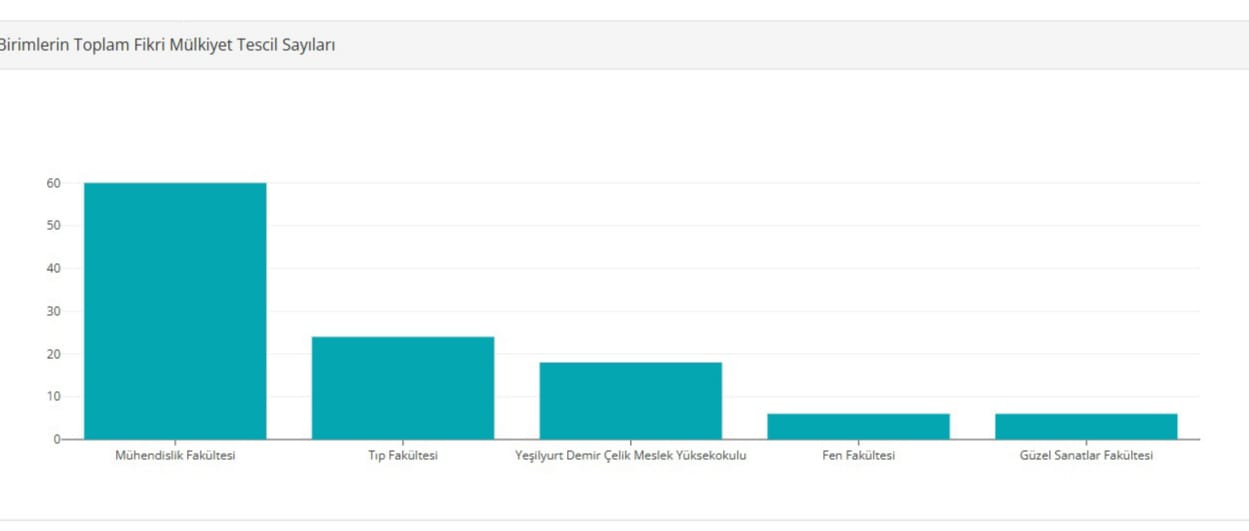Select the 40 y-axis tick label
Viewport: 1249px width, 531px height.
(52, 268)
